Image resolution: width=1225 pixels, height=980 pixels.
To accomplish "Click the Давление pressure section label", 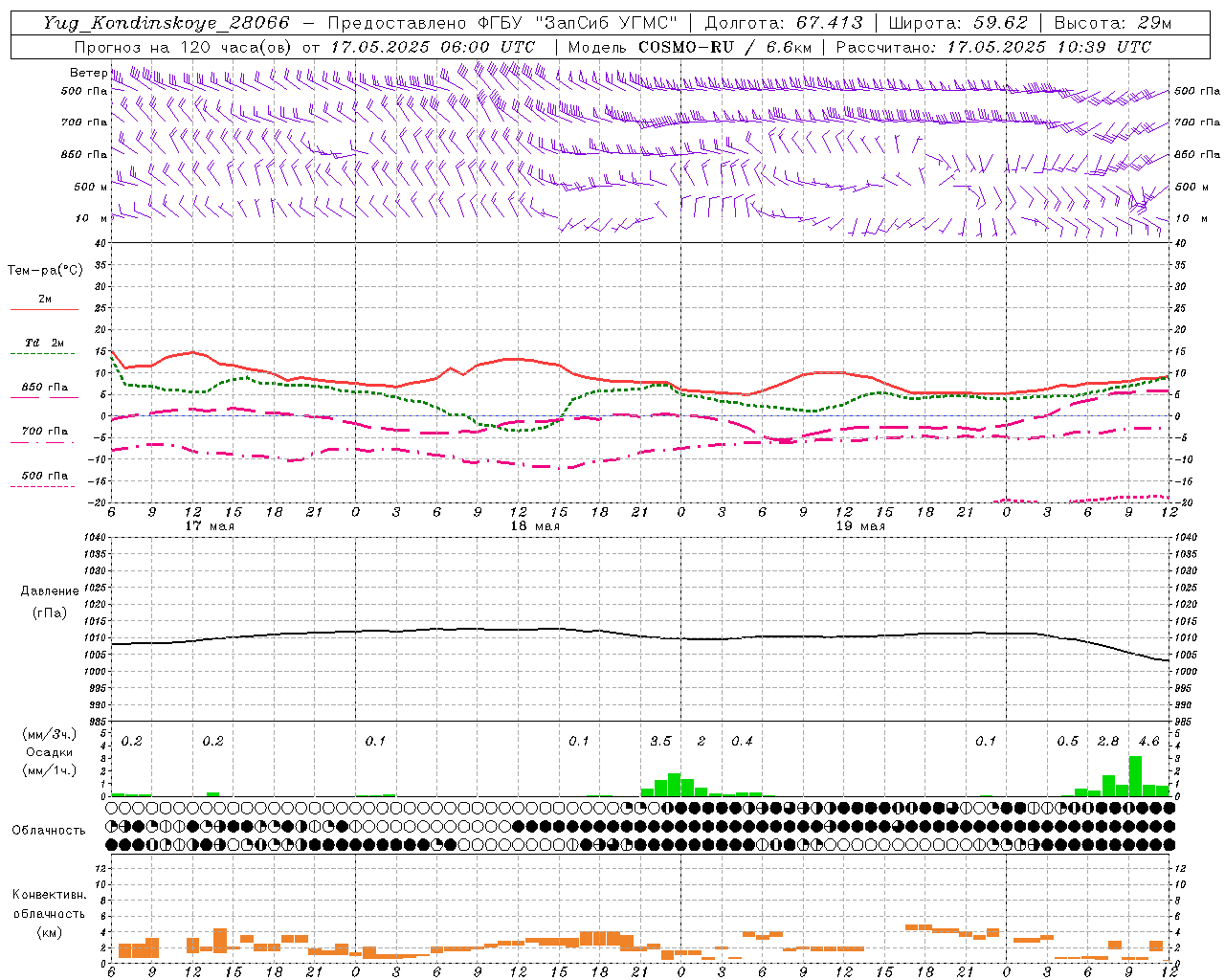I will [50, 591].
